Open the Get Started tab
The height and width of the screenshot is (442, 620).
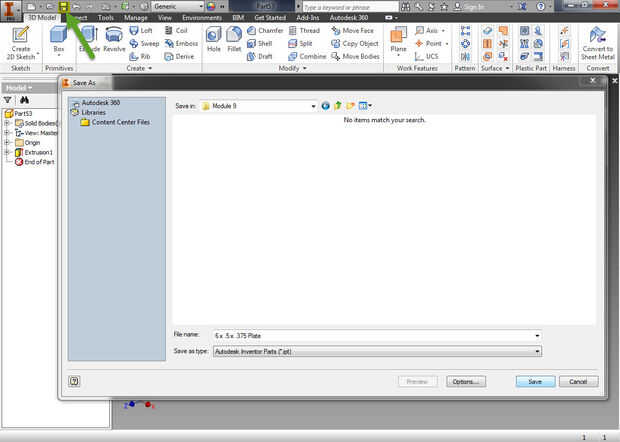(270, 18)
